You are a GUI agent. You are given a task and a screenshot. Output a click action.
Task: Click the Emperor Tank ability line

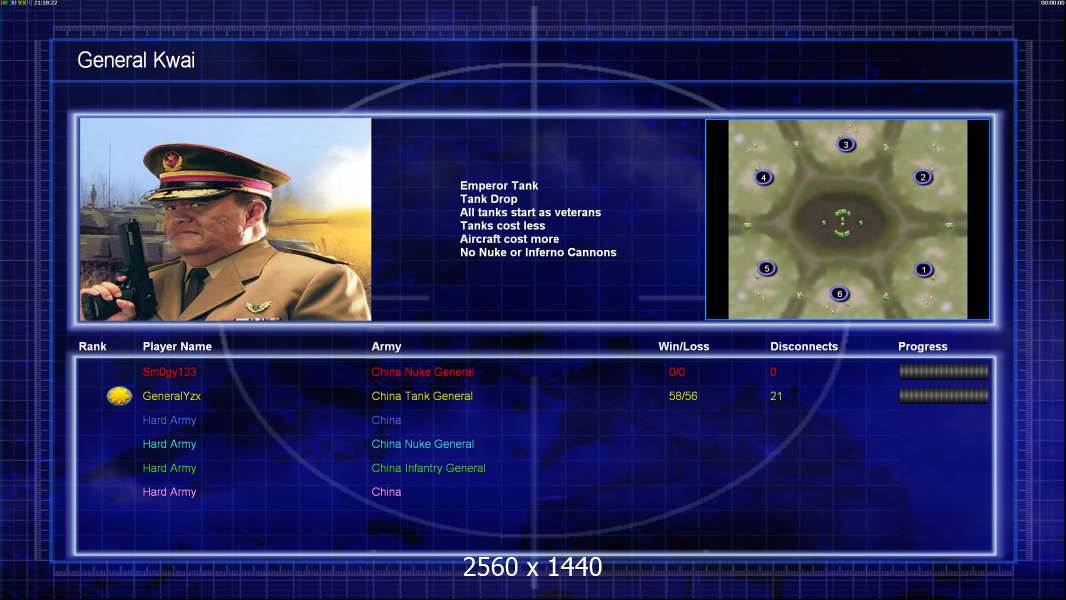(499, 186)
